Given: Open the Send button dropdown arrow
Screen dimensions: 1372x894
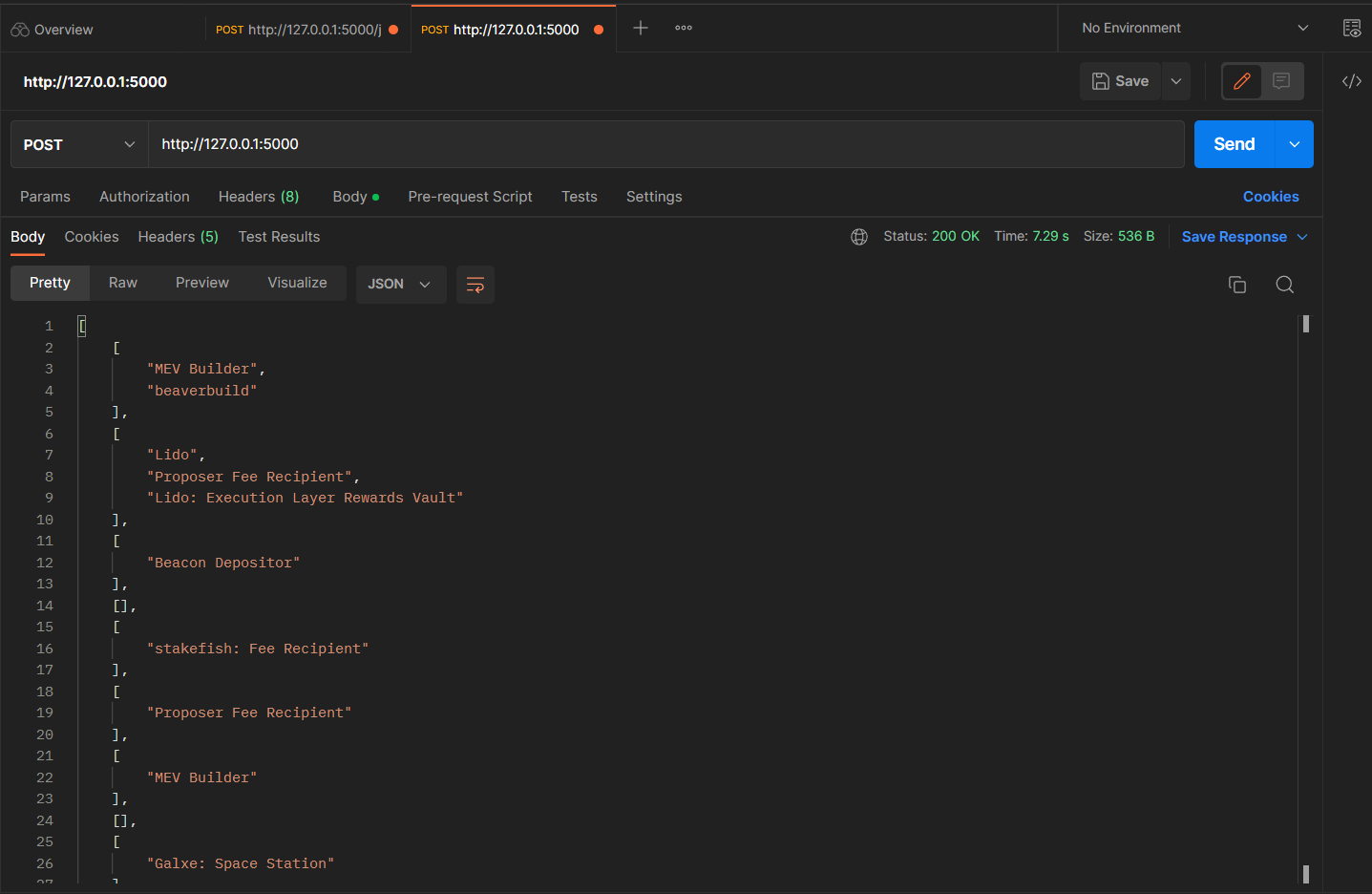Looking at the screenshot, I should click(x=1294, y=143).
